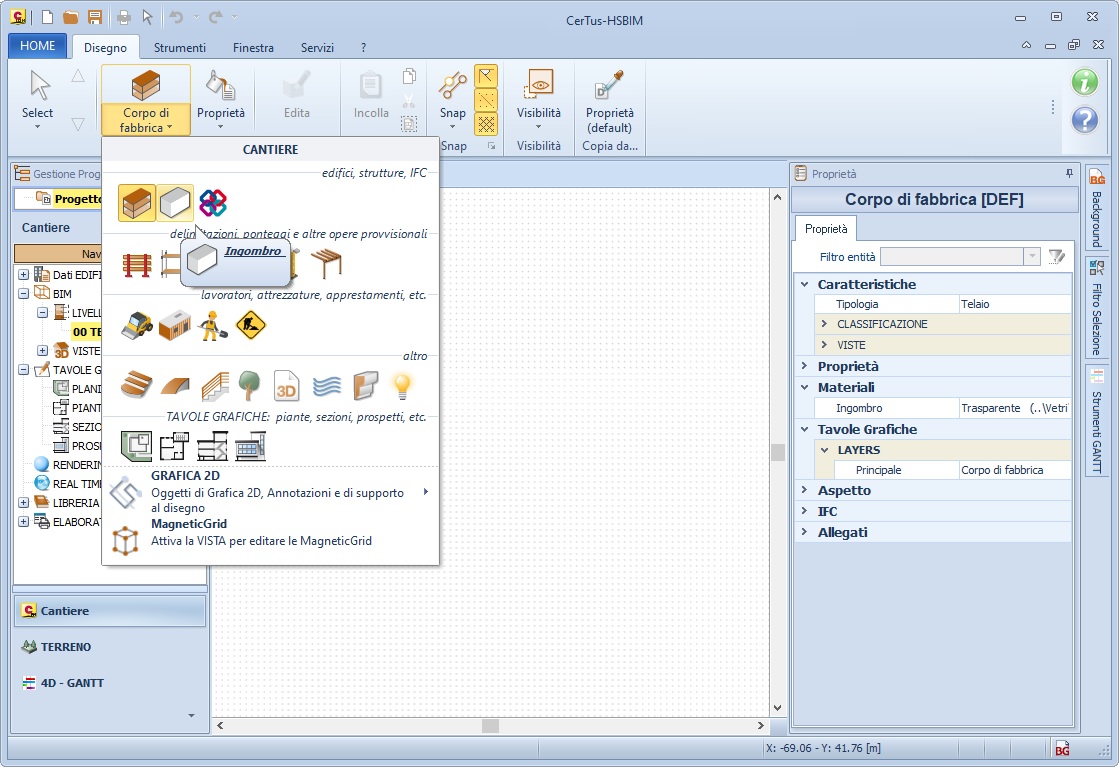
Task: Select the 3D file object icon
Action: coord(287,385)
